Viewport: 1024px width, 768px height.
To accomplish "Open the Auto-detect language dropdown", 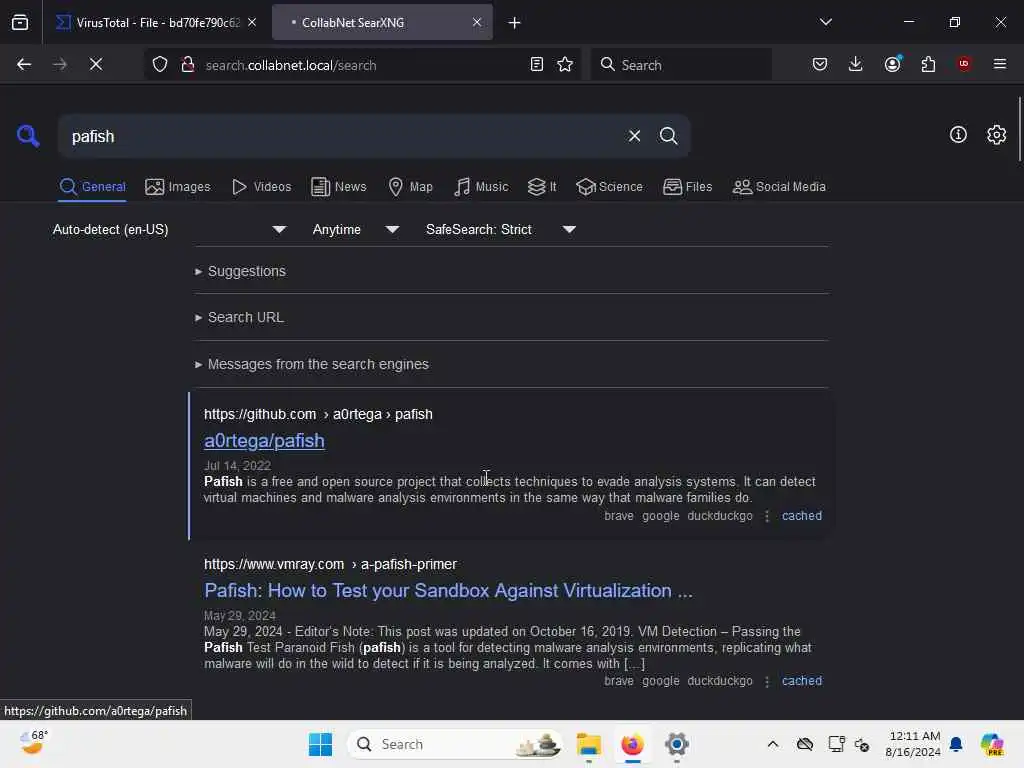I will (169, 229).
